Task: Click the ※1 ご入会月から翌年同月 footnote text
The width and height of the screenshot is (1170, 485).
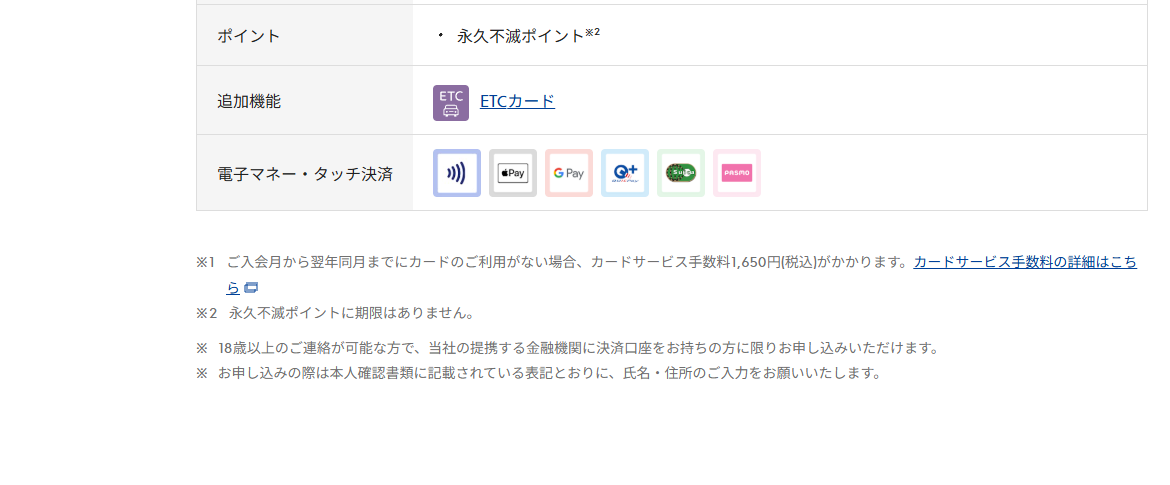Action: (x=567, y=262)
